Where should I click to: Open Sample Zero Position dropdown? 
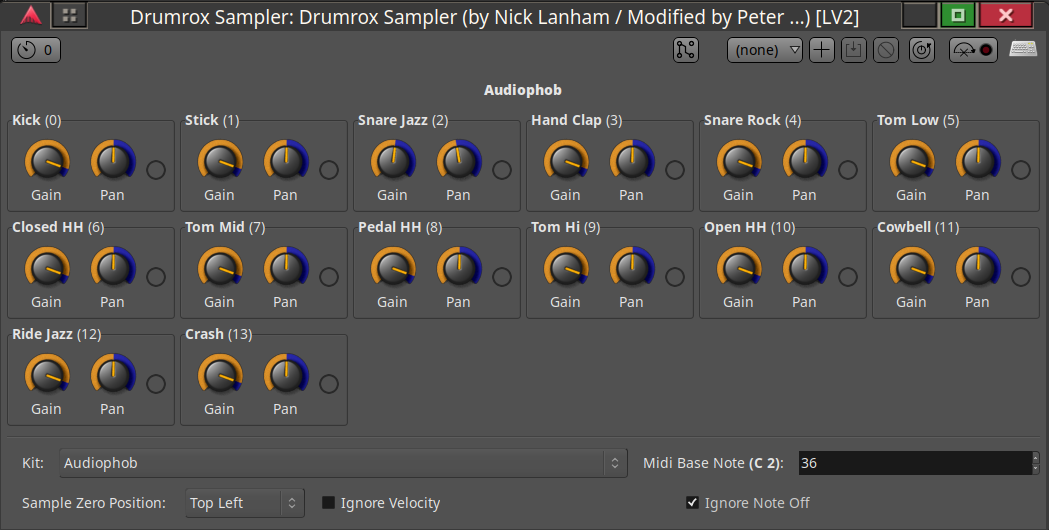[x=245, y=503]
